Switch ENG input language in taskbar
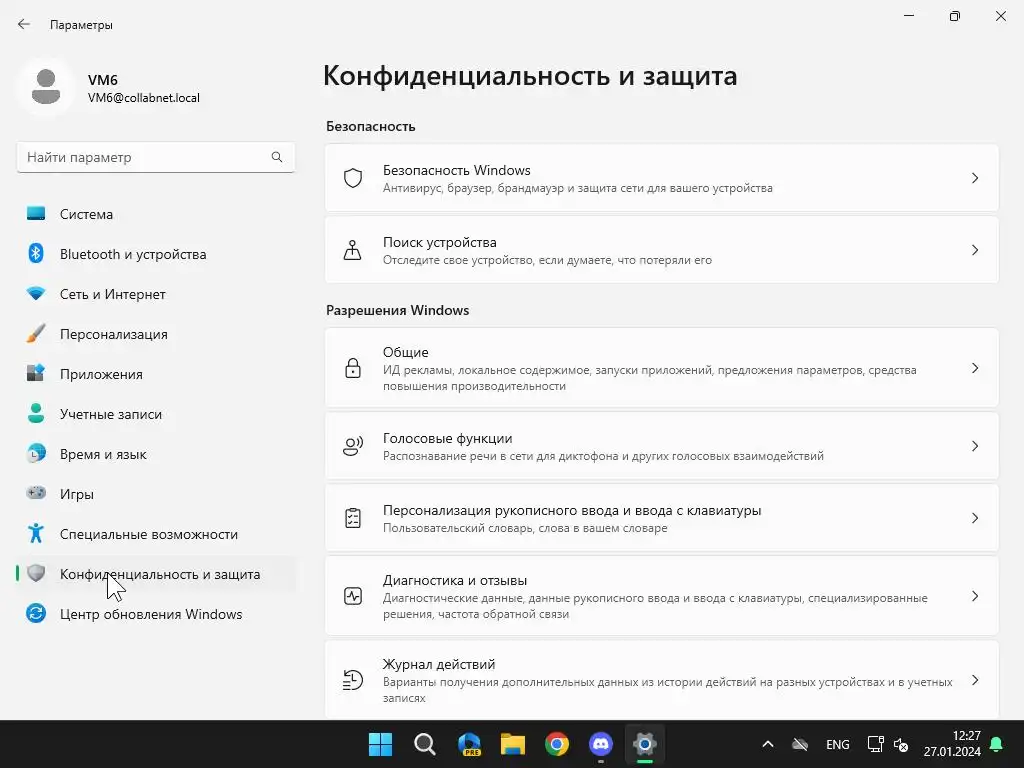This screenshot has width=1024, height=768. tap(838, 744)
